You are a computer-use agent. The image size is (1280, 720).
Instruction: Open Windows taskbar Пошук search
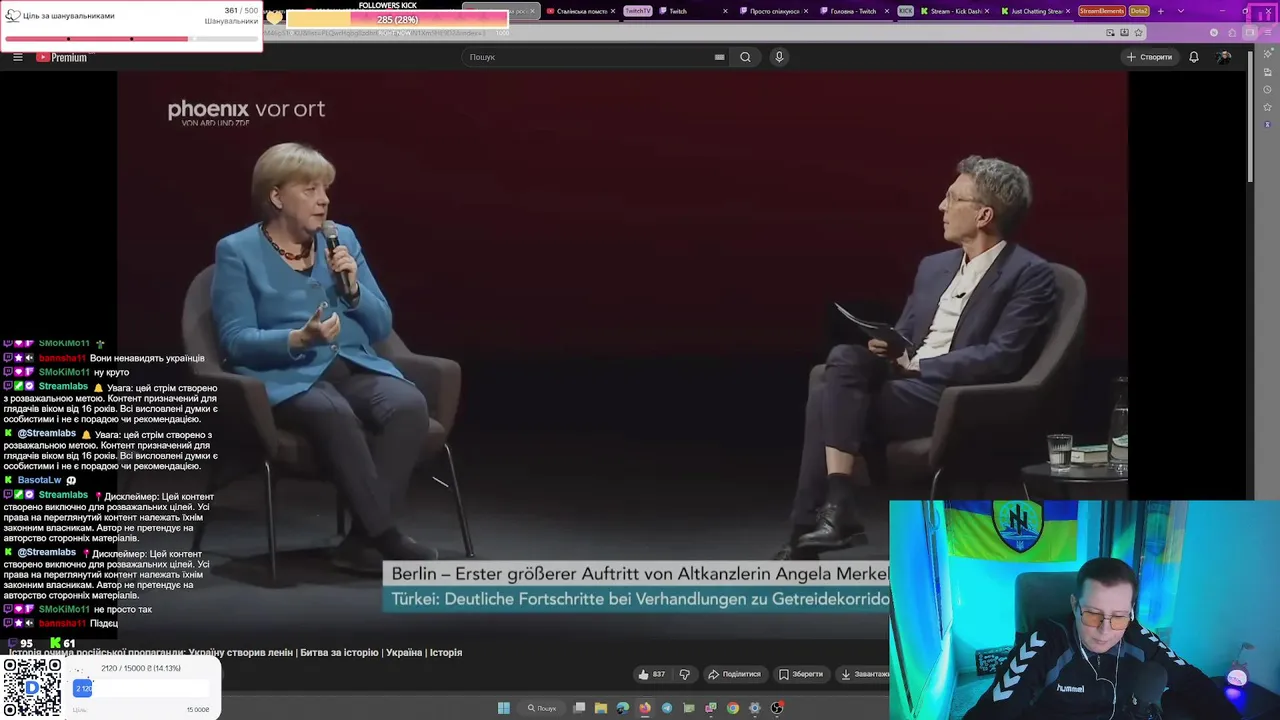tap(542, 708)
